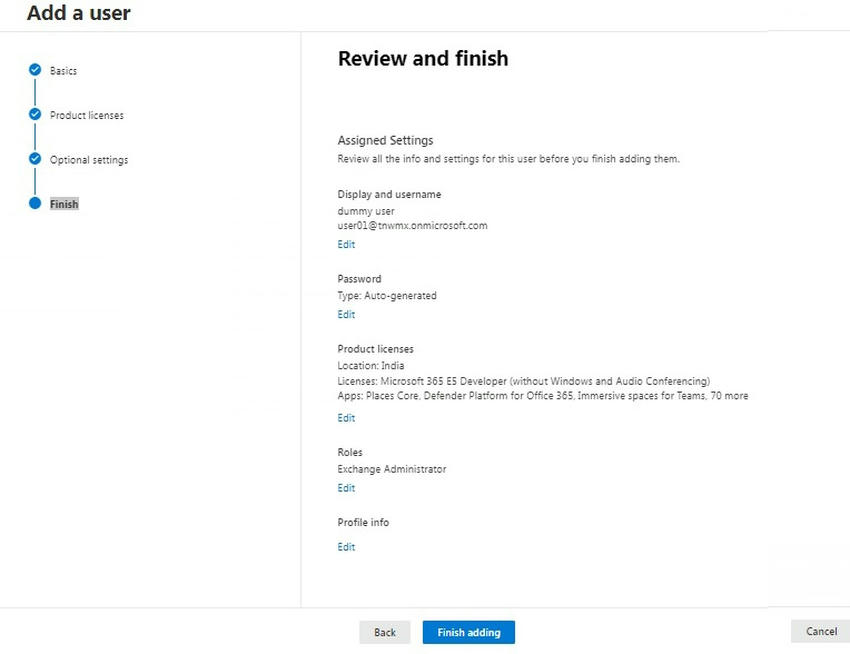Click the Finish adding button
The height and width of the screenshot is (654, 850).
469,632
